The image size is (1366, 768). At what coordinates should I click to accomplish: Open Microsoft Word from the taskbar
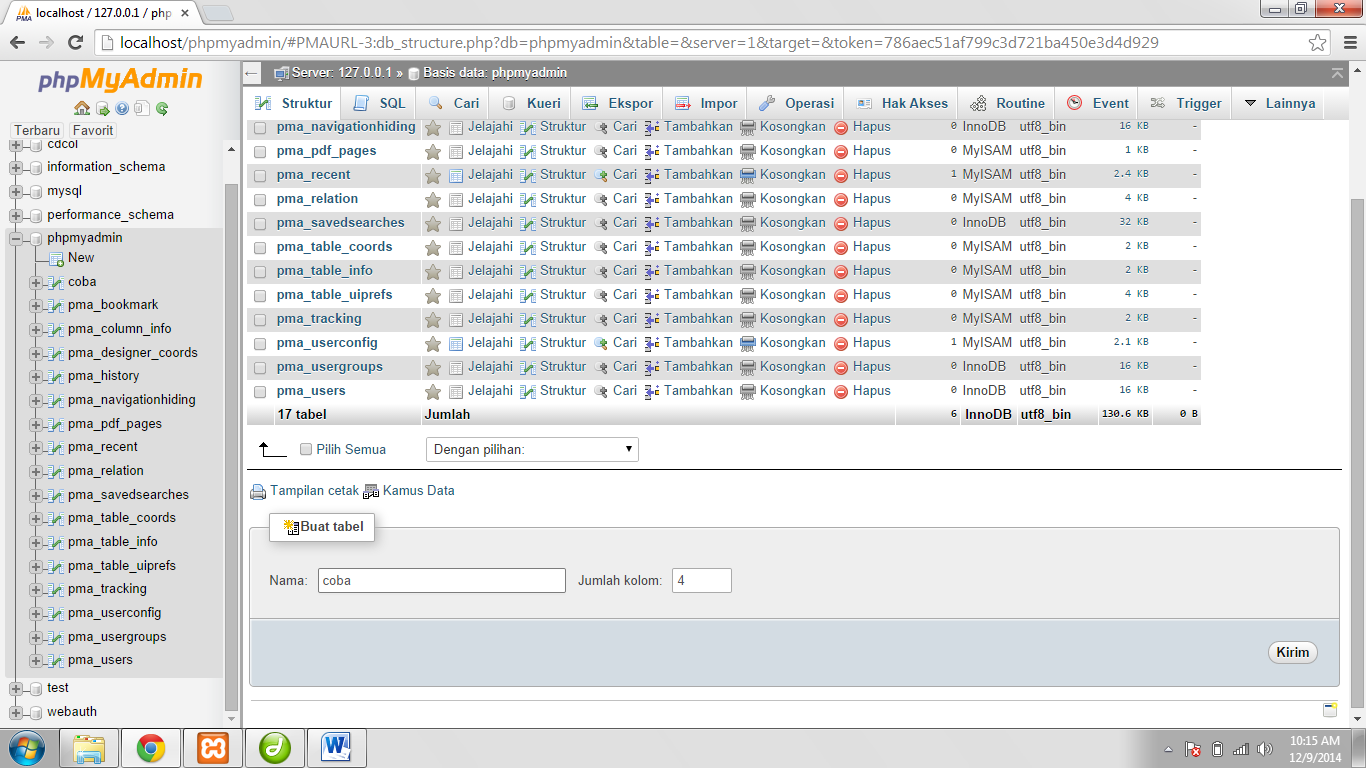pyautogui.click(x=337, y=748)
